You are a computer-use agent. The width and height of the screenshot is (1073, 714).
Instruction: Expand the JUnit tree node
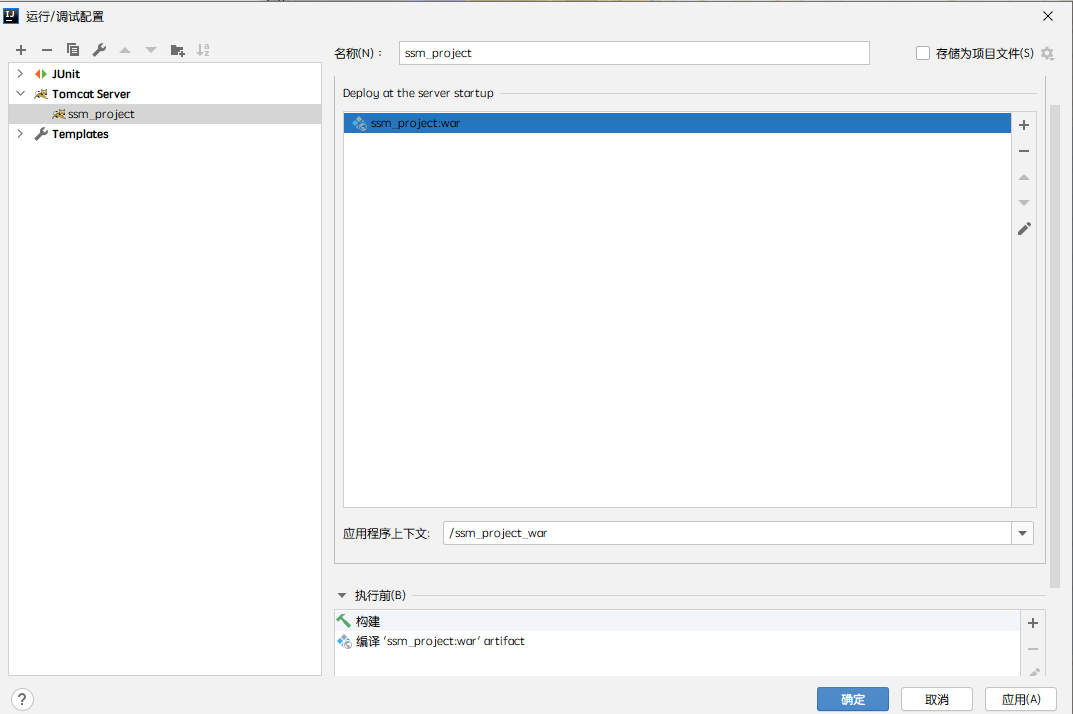tap(20, 73)
